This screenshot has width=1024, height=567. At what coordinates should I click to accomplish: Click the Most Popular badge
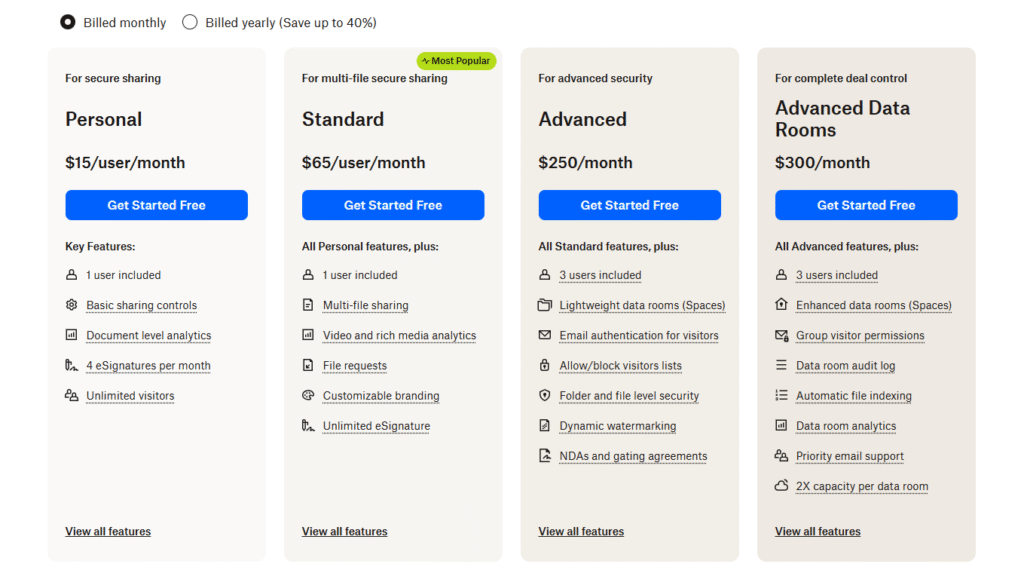[x=456, y=61]
